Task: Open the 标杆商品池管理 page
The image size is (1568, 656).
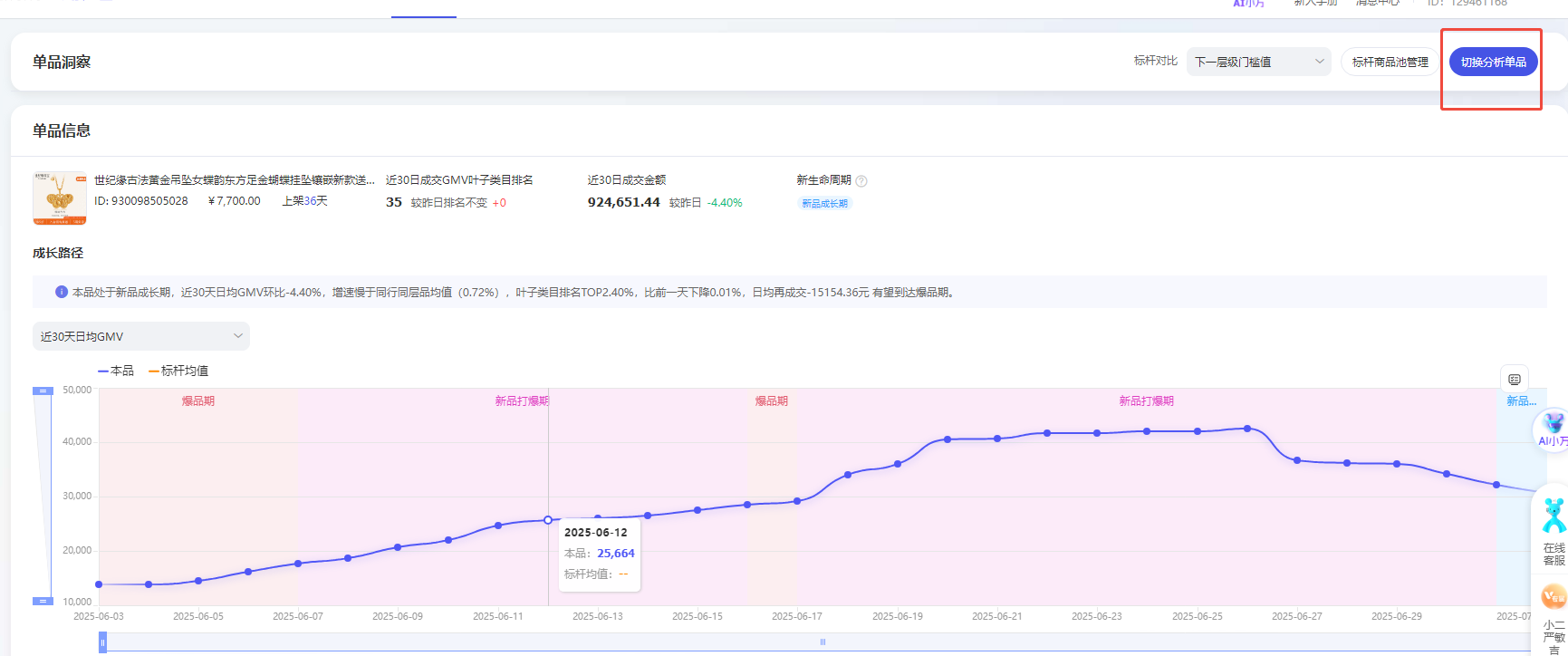Action: 1390,62
